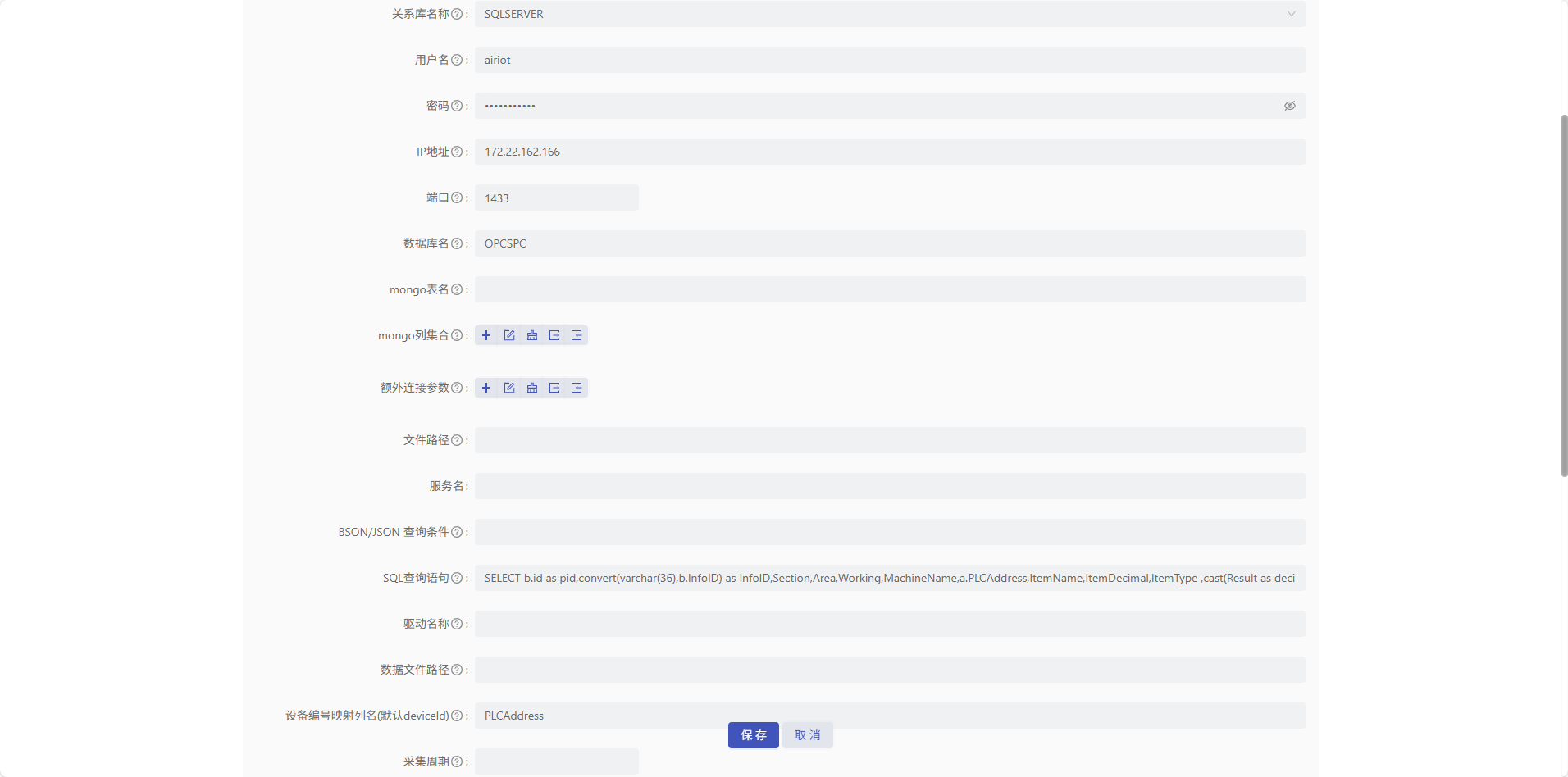Open help tooltip next to IP地址 label
The height and width of the screenshot is (777, 1568).
458,152
